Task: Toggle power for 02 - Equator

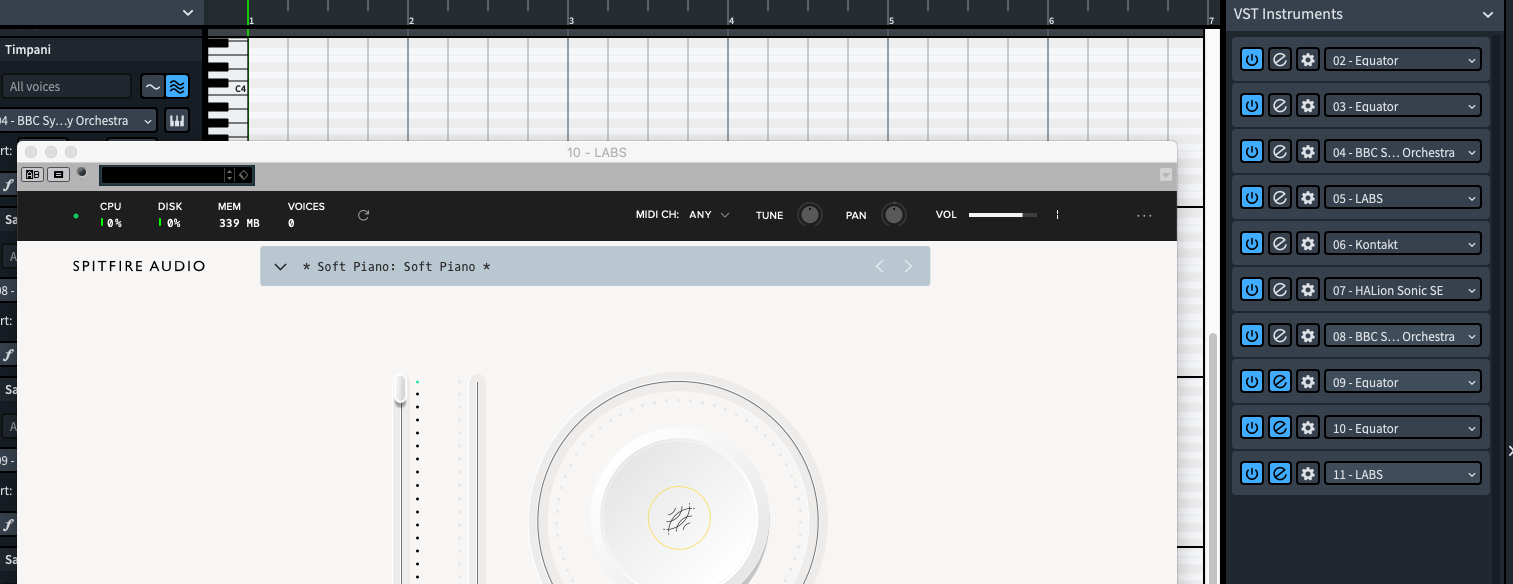Action: click(x=1251, y=60)
